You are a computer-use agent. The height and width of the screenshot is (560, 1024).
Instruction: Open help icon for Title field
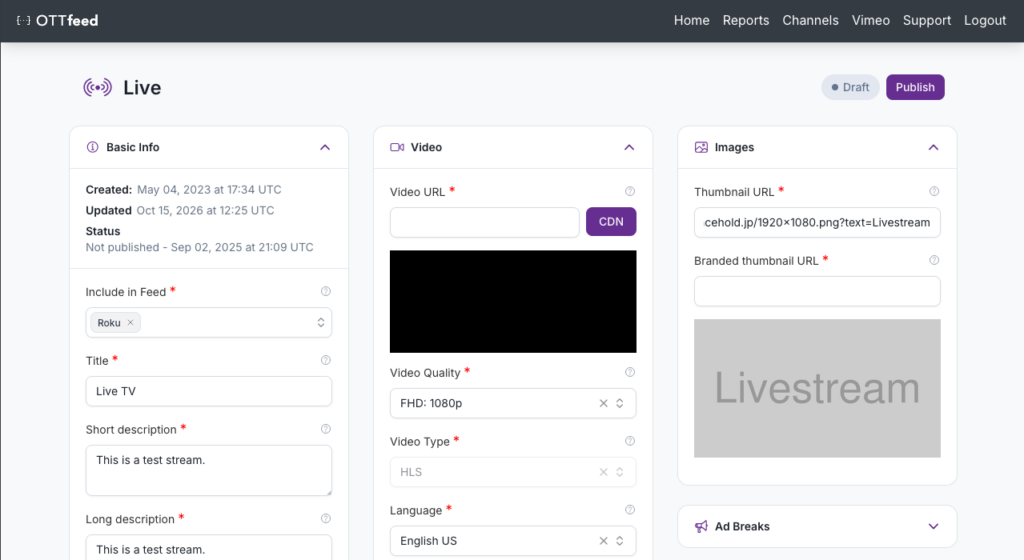pyautogui.click(x=326, y=360)
